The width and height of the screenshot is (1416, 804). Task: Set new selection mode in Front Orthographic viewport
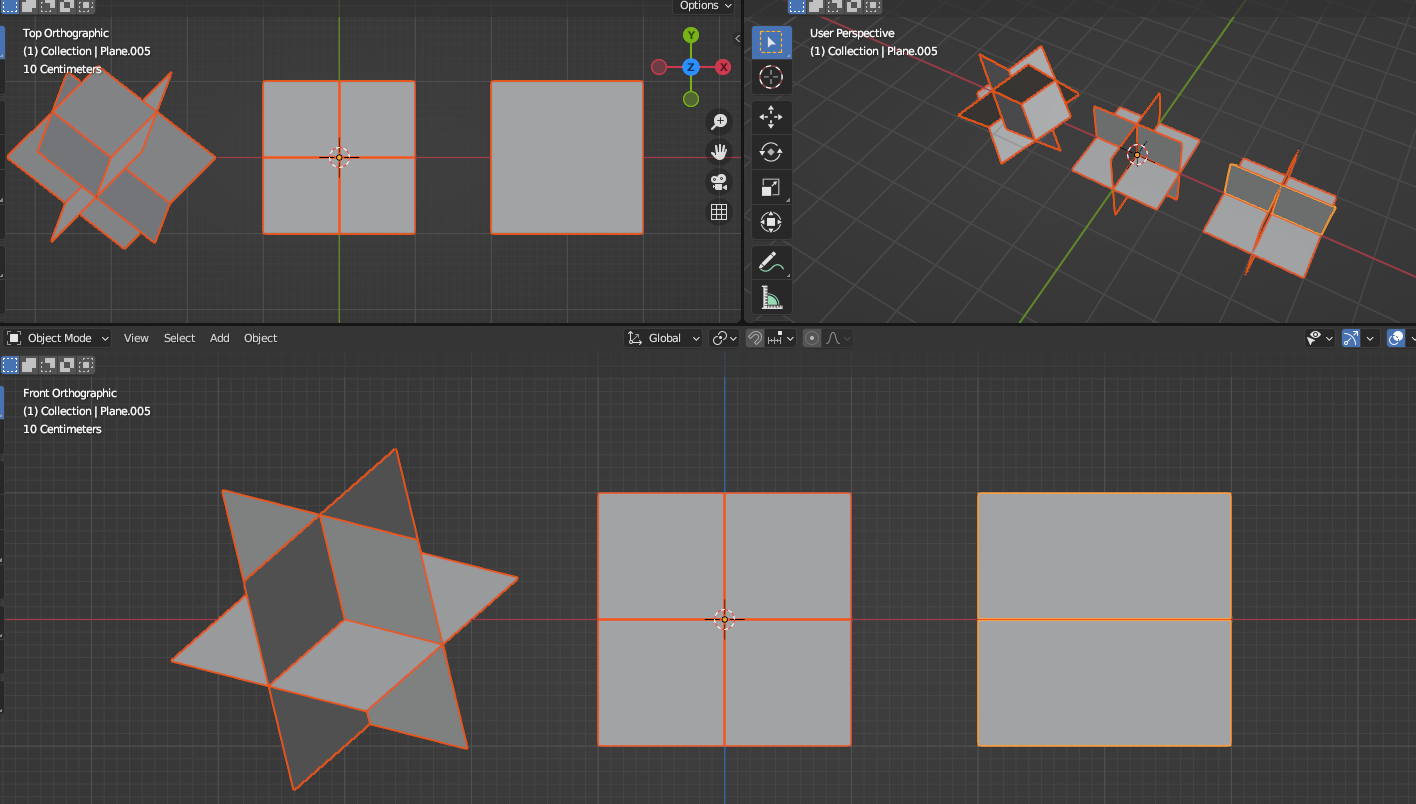tap(11, 365)
